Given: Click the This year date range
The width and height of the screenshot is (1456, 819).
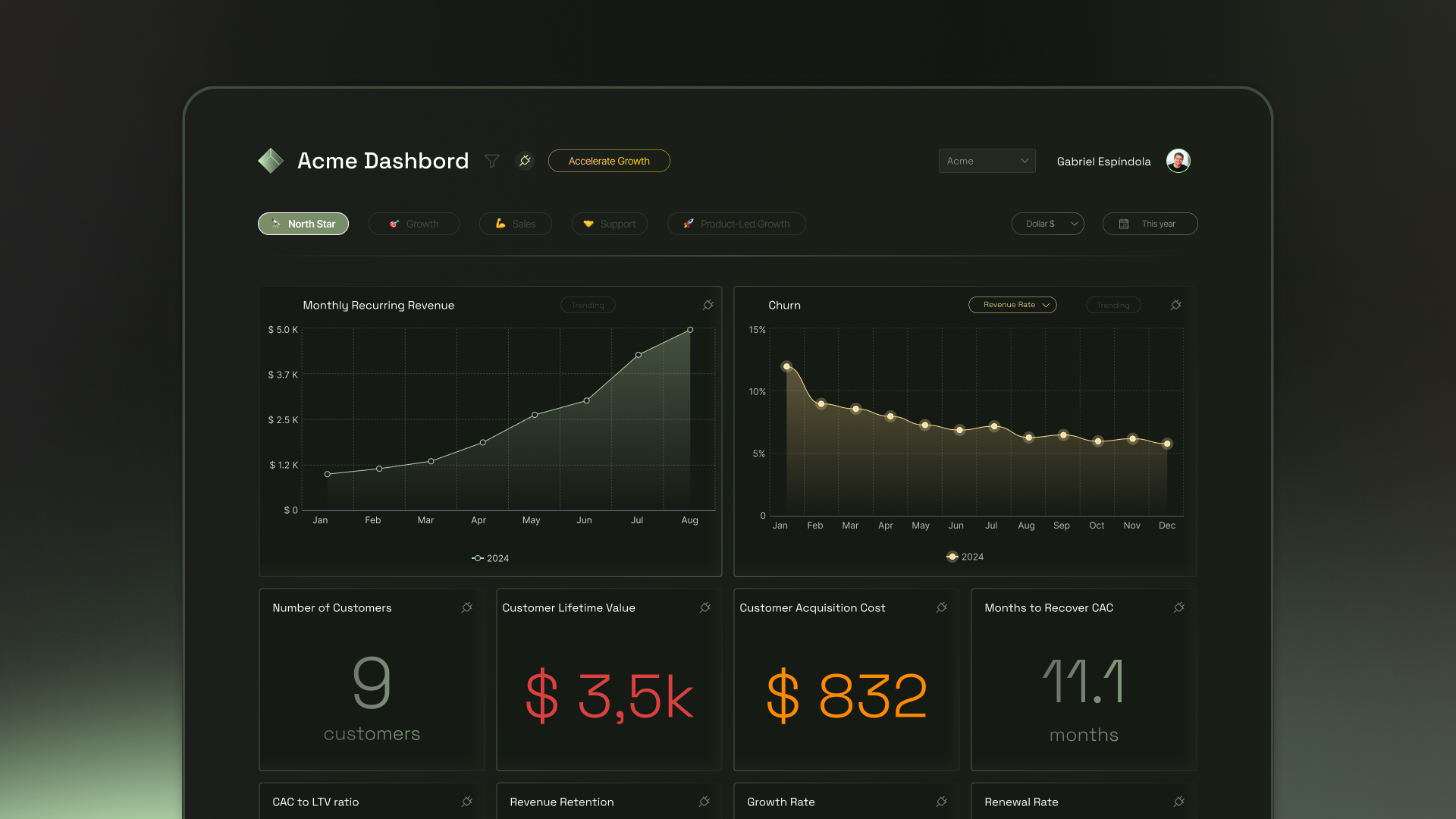Looking at the screenshot, I should pyautogui.click(x=1150, y=224).
